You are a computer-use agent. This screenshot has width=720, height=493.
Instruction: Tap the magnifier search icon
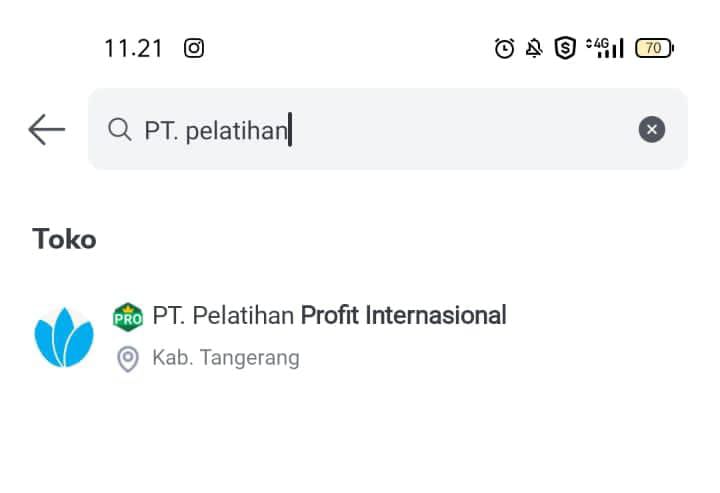pos(120,129)
